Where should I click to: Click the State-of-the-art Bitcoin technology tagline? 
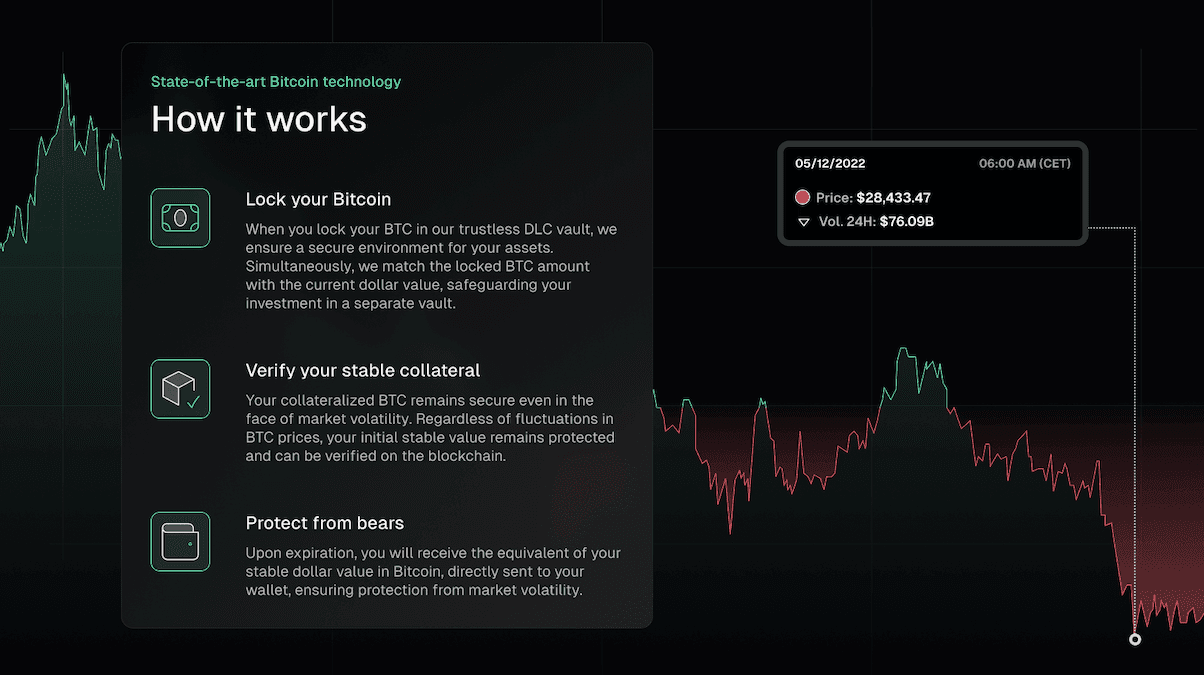[276, 81]
